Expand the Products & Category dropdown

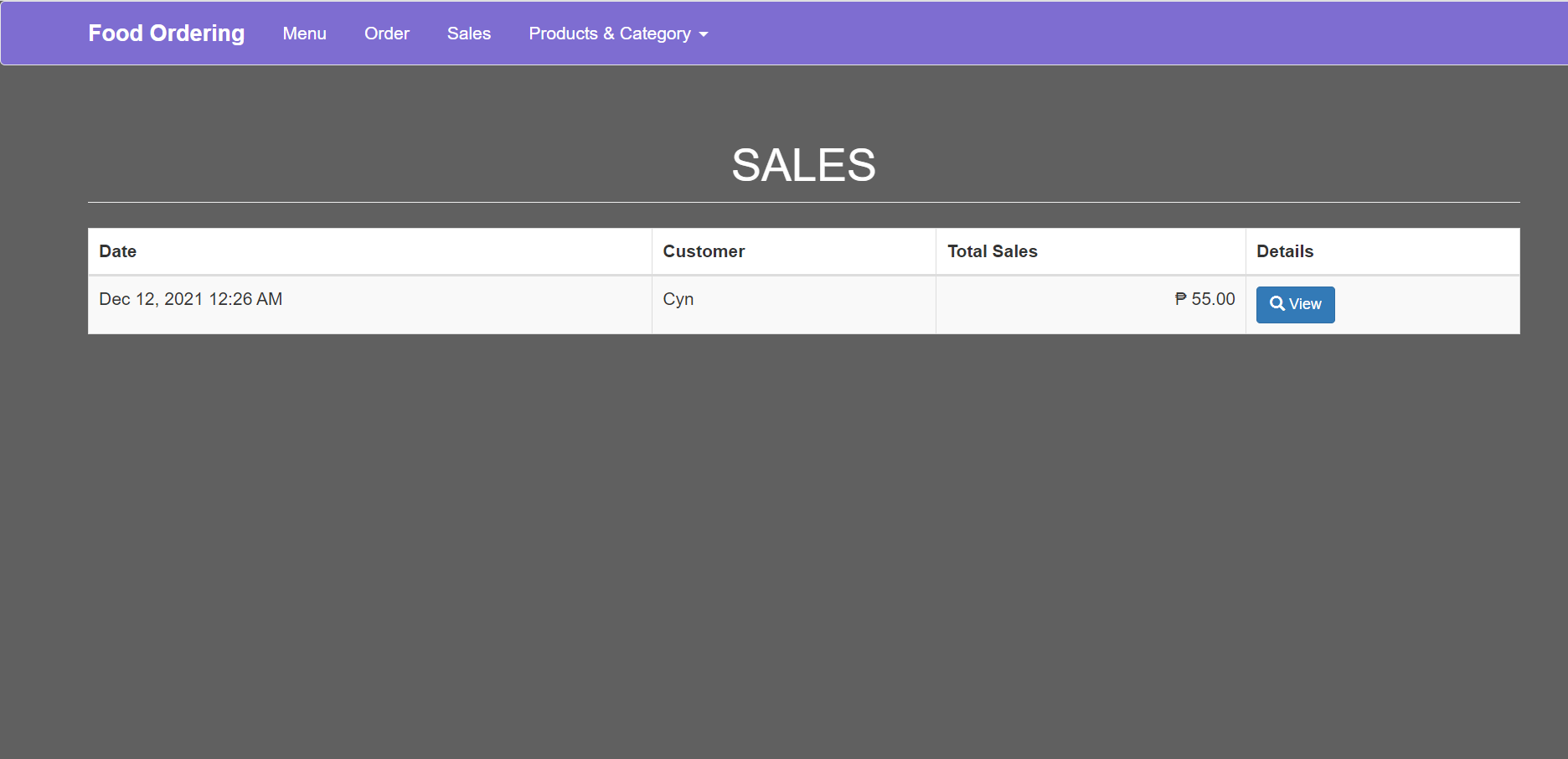[x=617, y=34]
